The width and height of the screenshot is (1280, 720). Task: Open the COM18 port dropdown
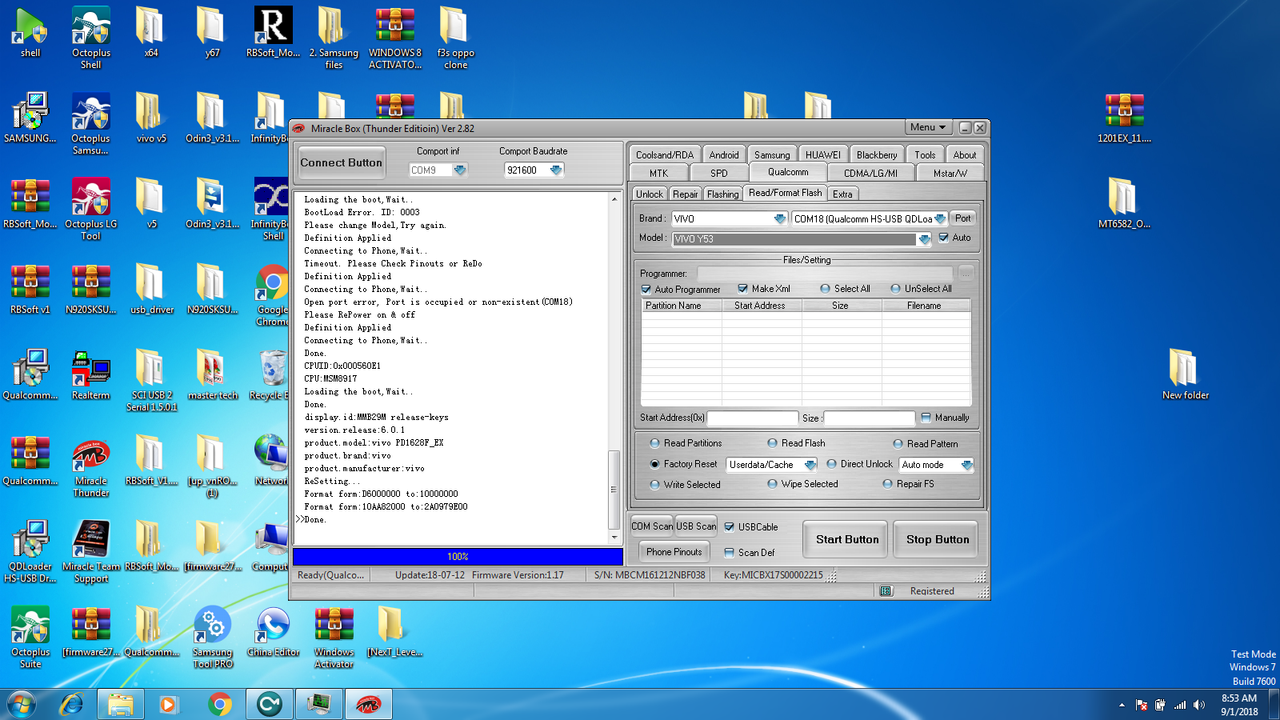(940, 219)
